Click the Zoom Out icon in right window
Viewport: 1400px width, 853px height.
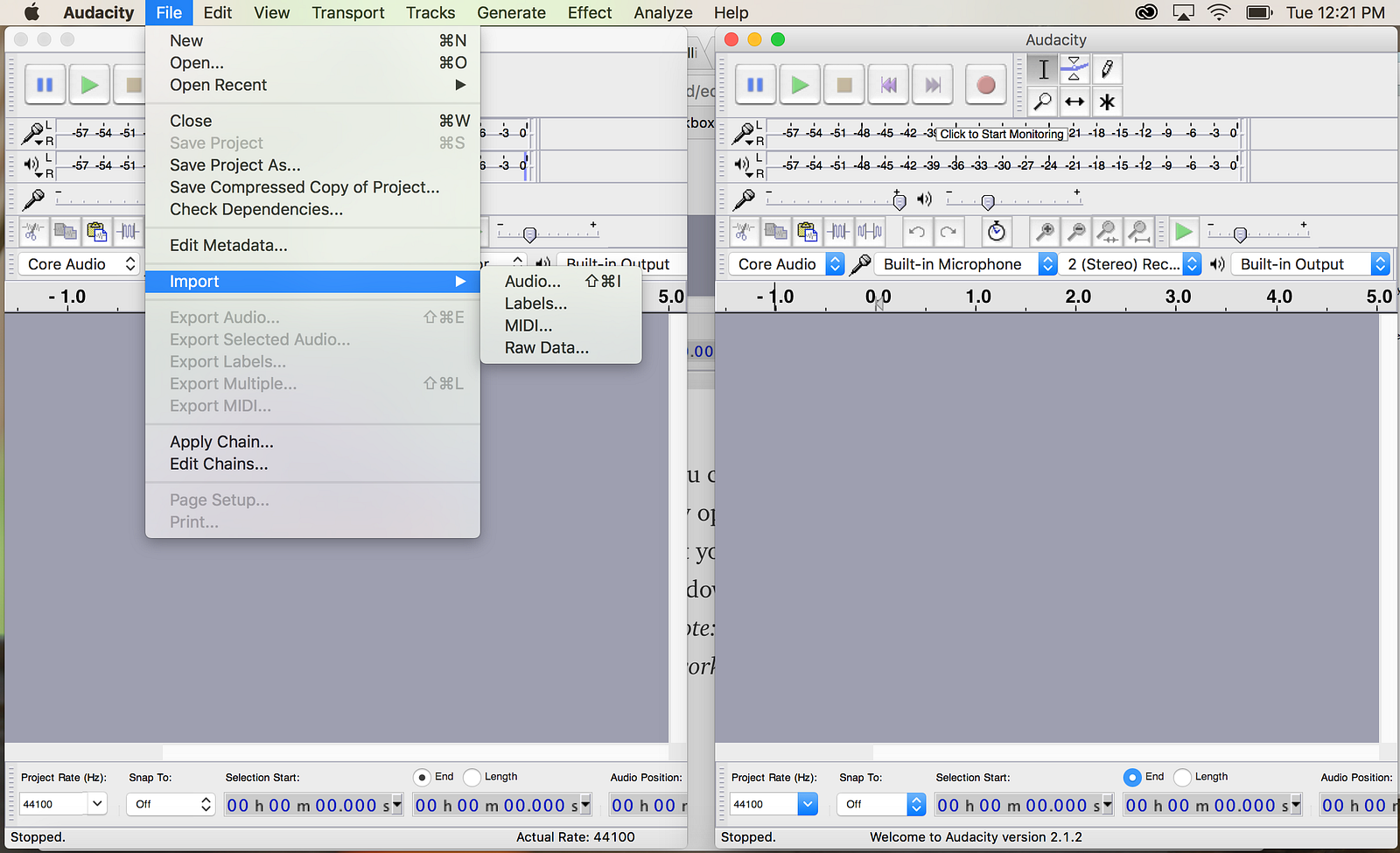click(x=1076, y=232)
